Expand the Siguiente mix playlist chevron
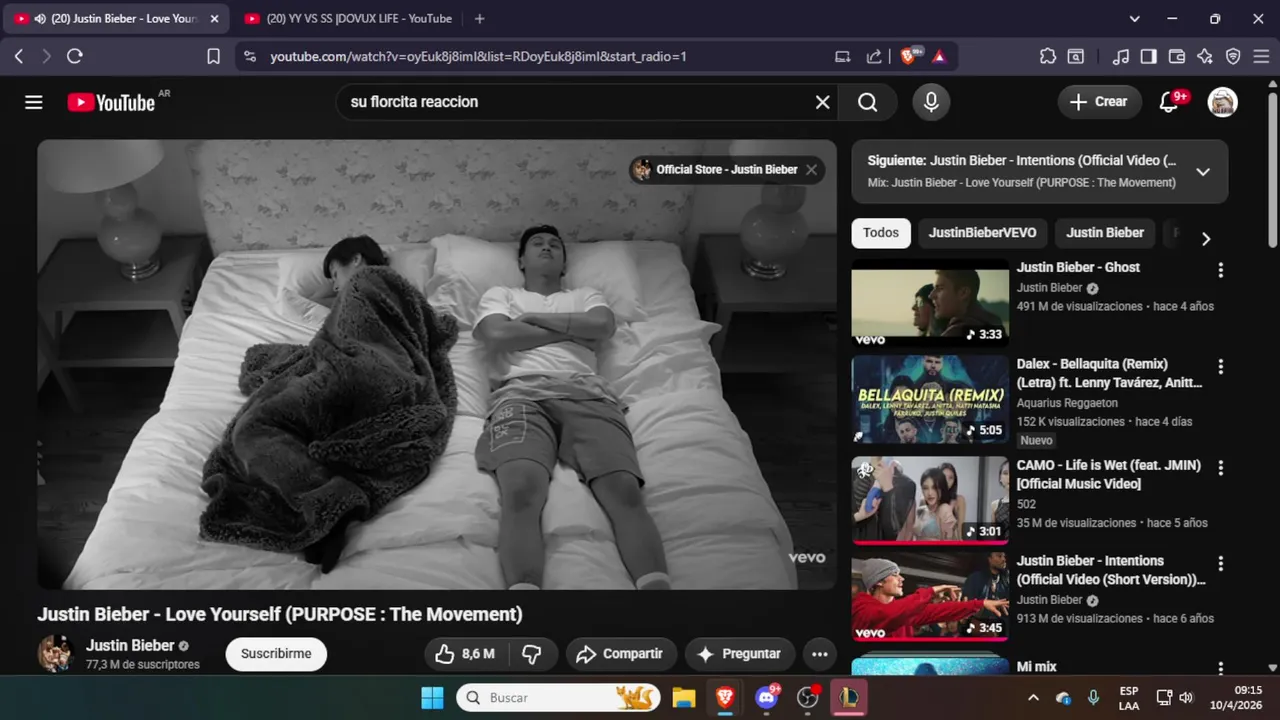Image resolution: width=1280 pixels, height=720 pixels. click(1203, 172)
